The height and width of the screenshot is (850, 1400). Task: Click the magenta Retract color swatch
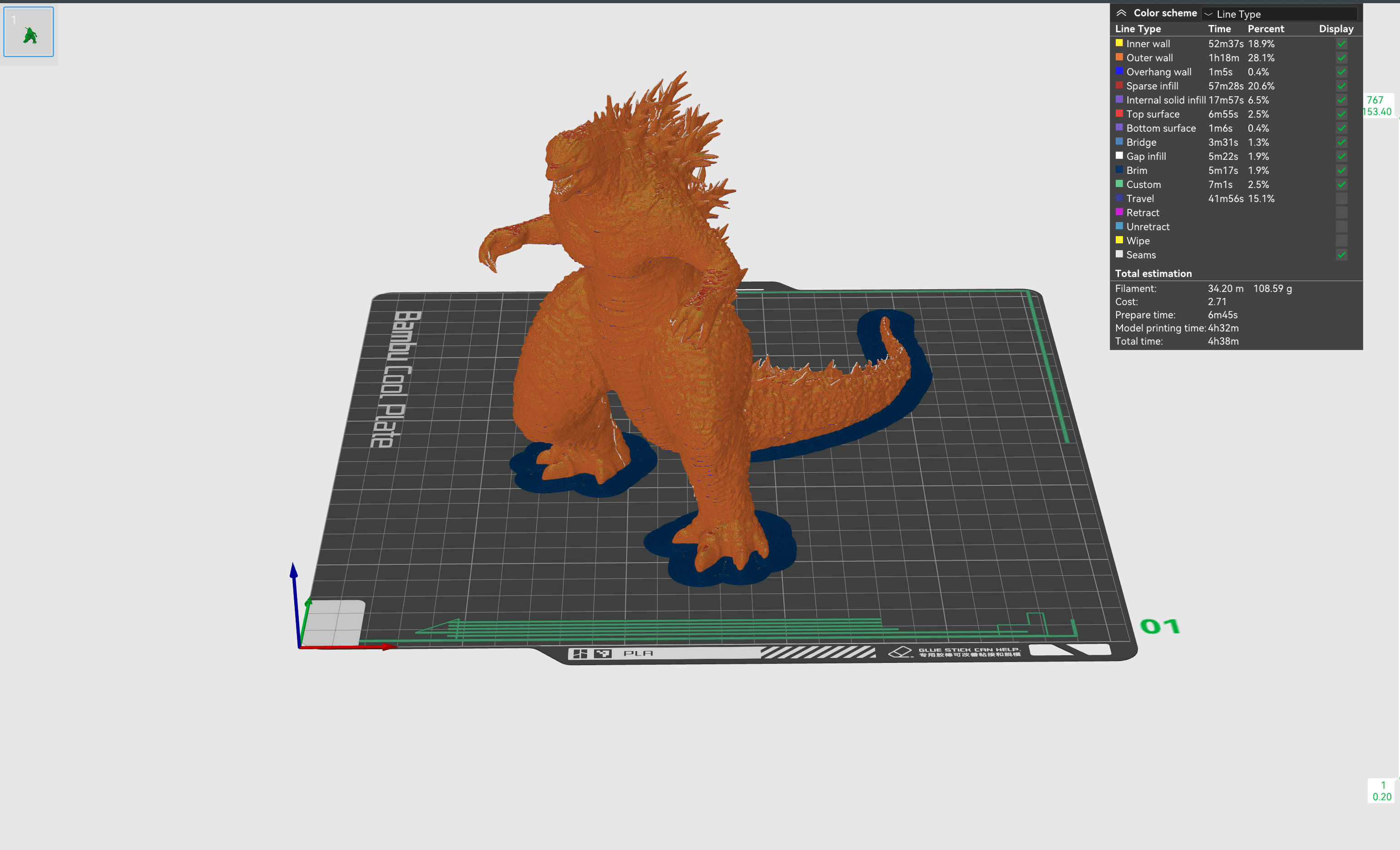[1119, 212]
